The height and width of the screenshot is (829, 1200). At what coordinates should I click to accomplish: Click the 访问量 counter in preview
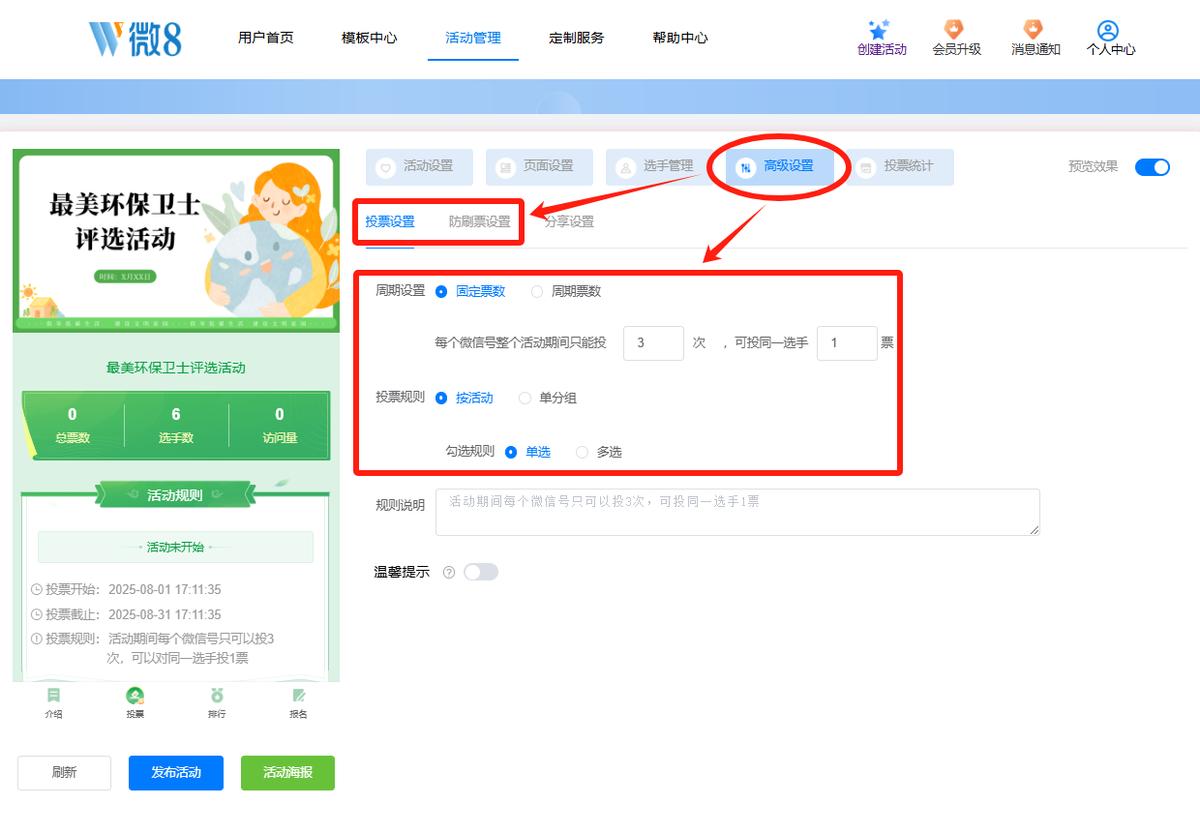(279, 426)
